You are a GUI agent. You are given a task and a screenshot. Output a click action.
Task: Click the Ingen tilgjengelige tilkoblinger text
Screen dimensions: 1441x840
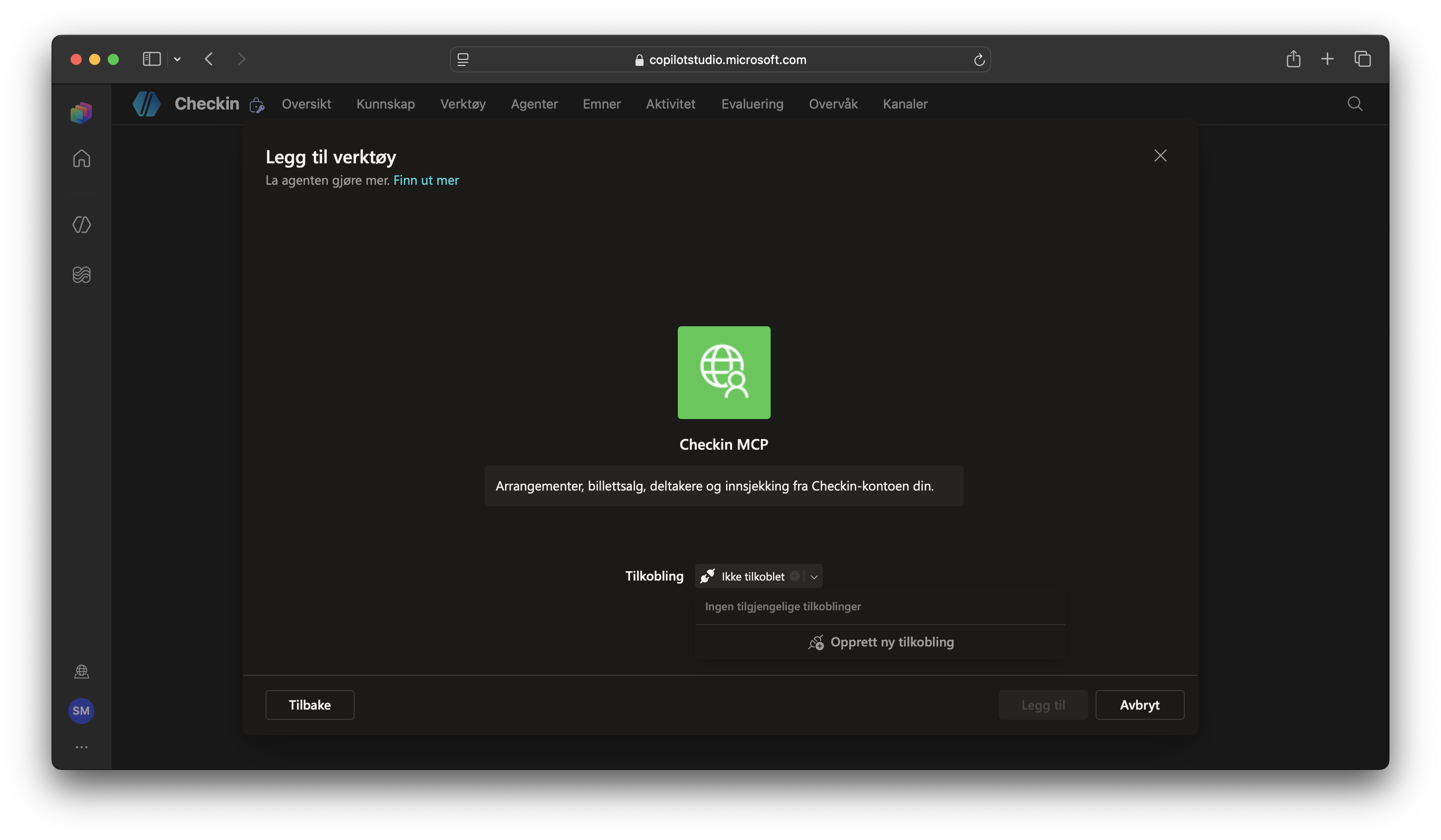click(783, 606)
